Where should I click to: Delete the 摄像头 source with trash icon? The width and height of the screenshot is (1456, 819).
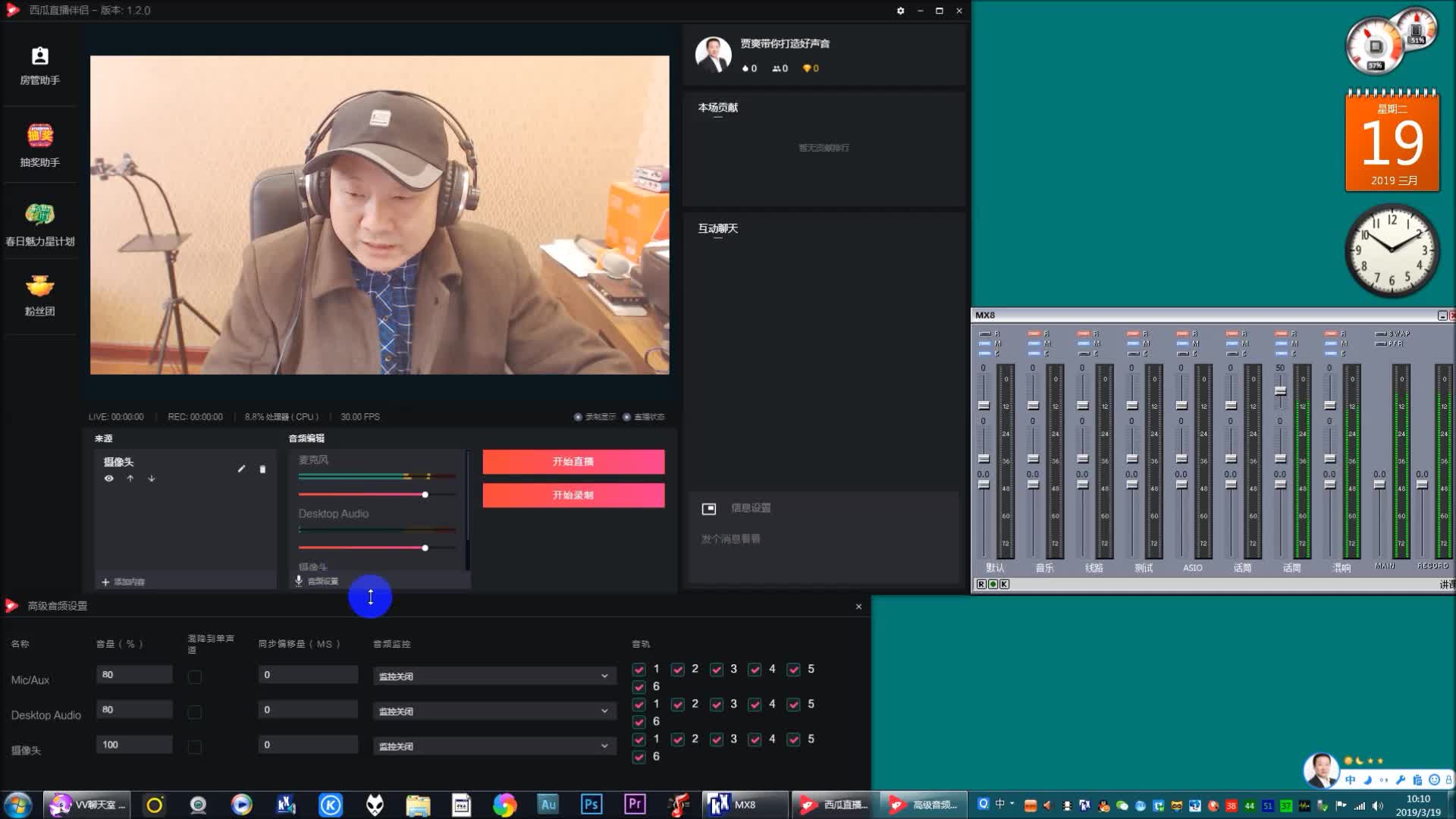[262, 469]
